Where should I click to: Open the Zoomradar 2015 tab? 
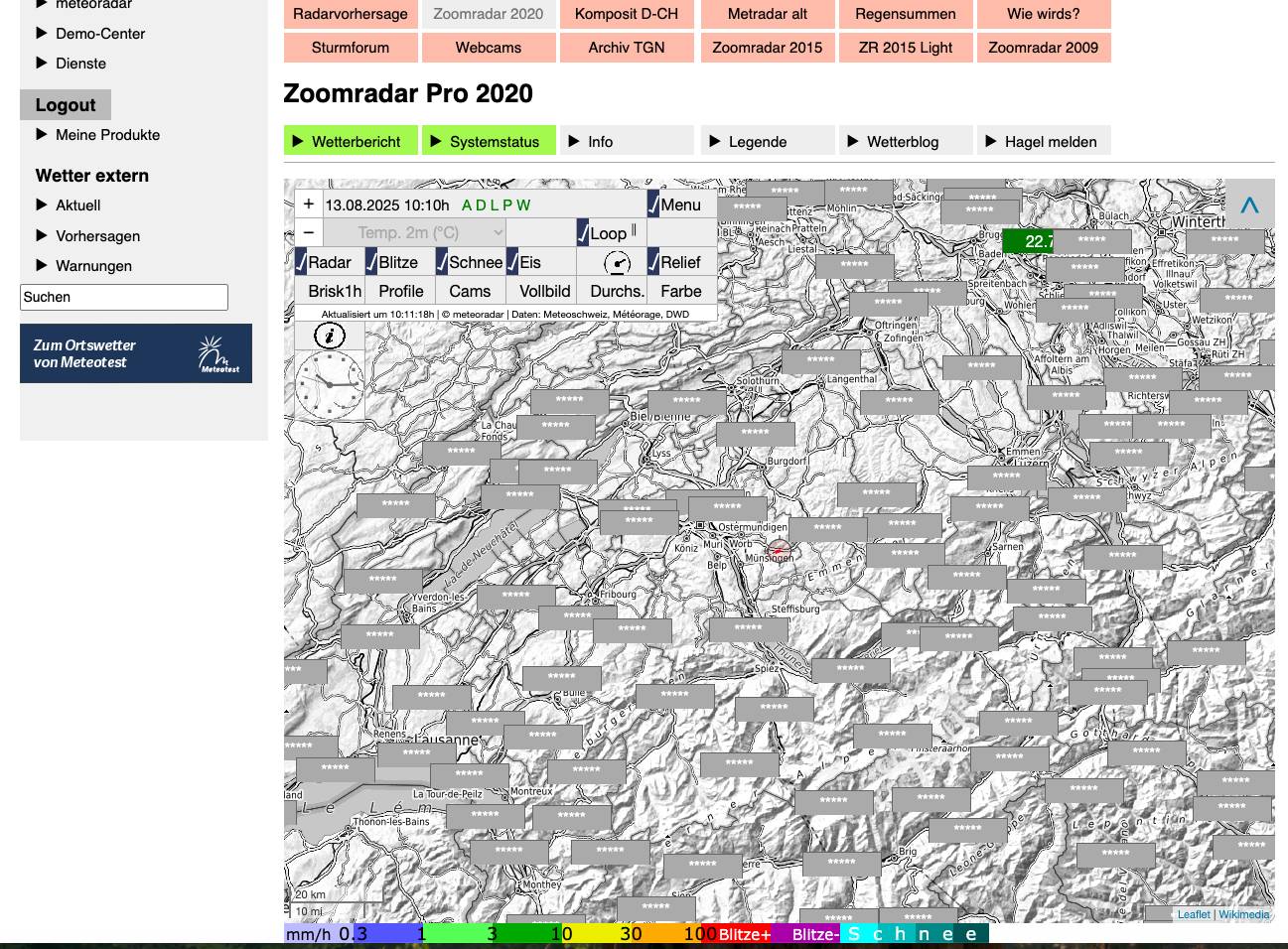click(x=768, y=47)
